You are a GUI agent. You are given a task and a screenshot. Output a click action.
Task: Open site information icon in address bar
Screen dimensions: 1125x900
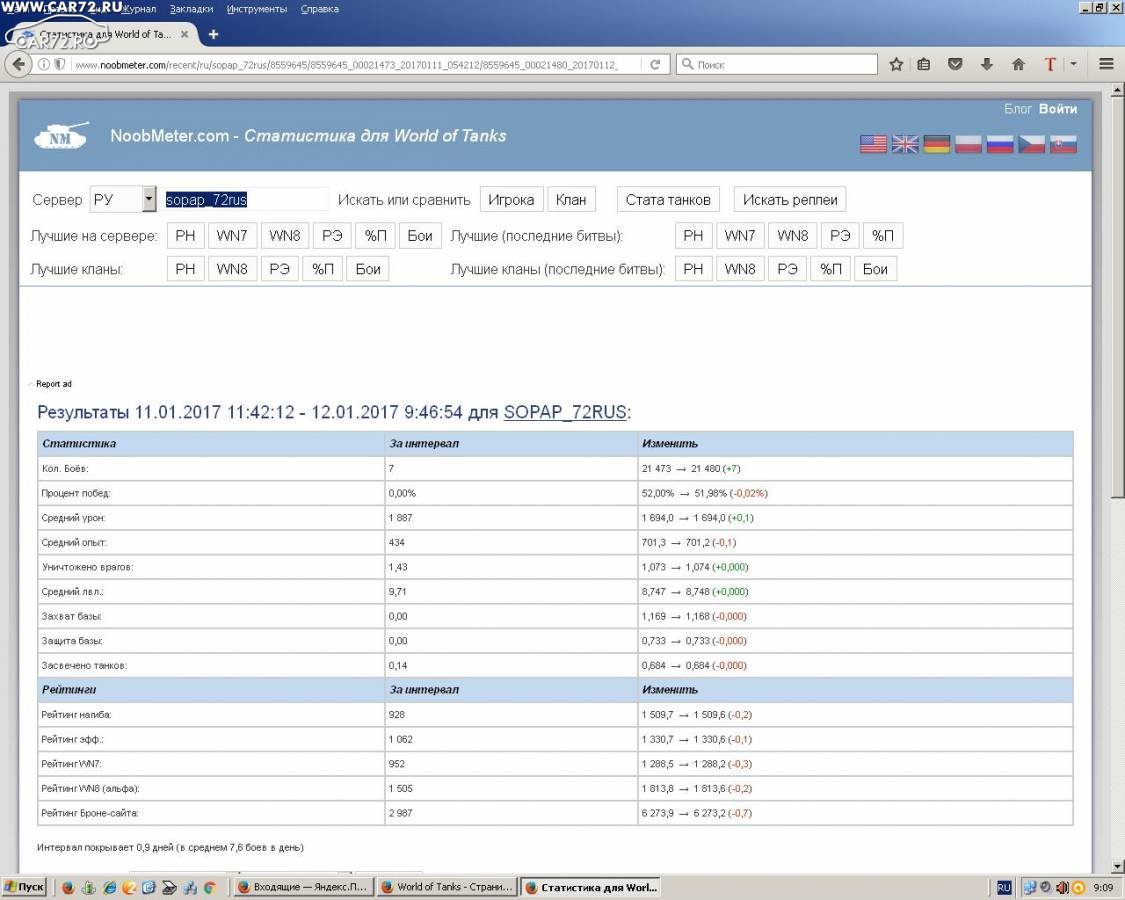(44, 65)
